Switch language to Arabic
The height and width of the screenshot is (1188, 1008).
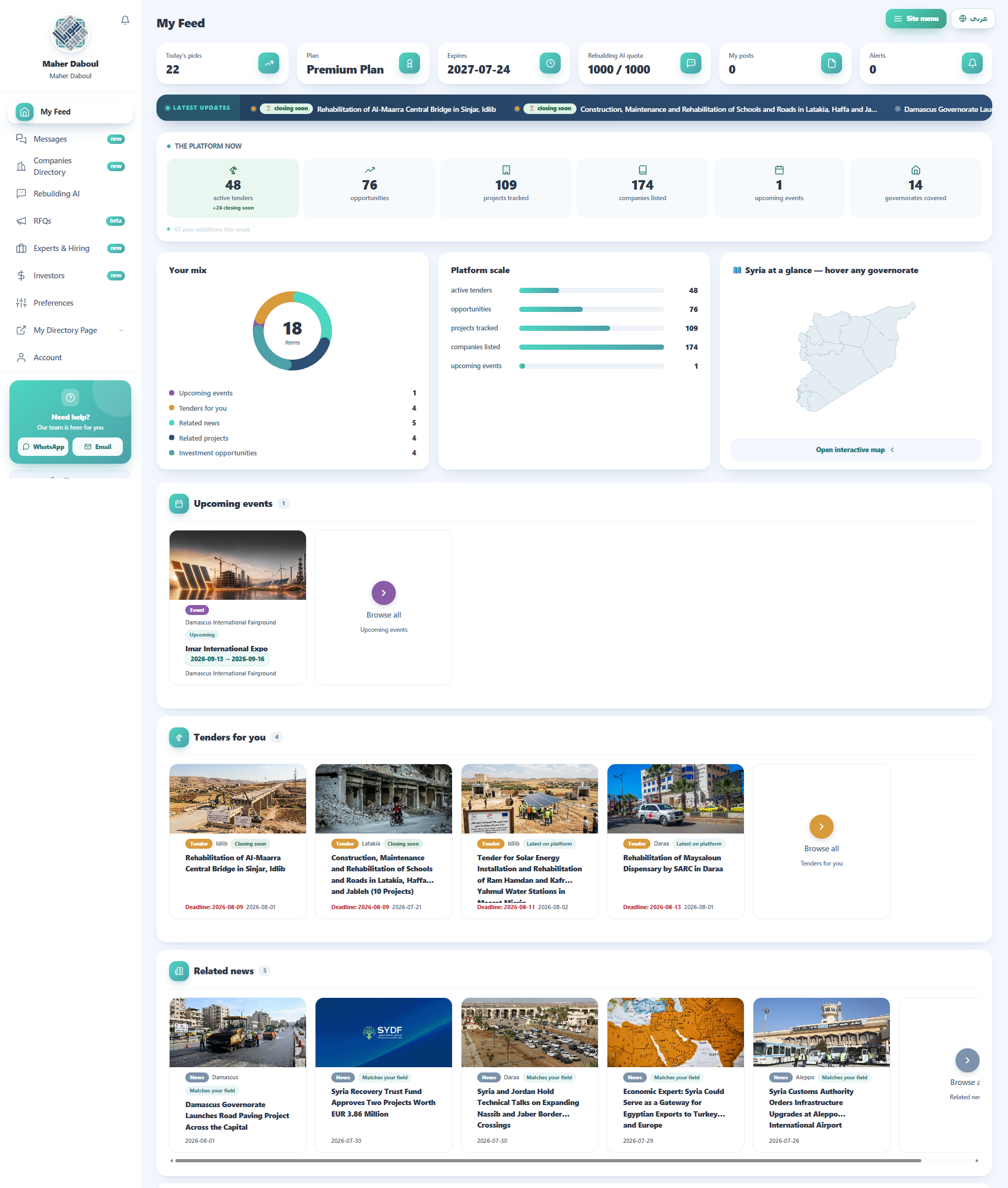pos(973,19)
